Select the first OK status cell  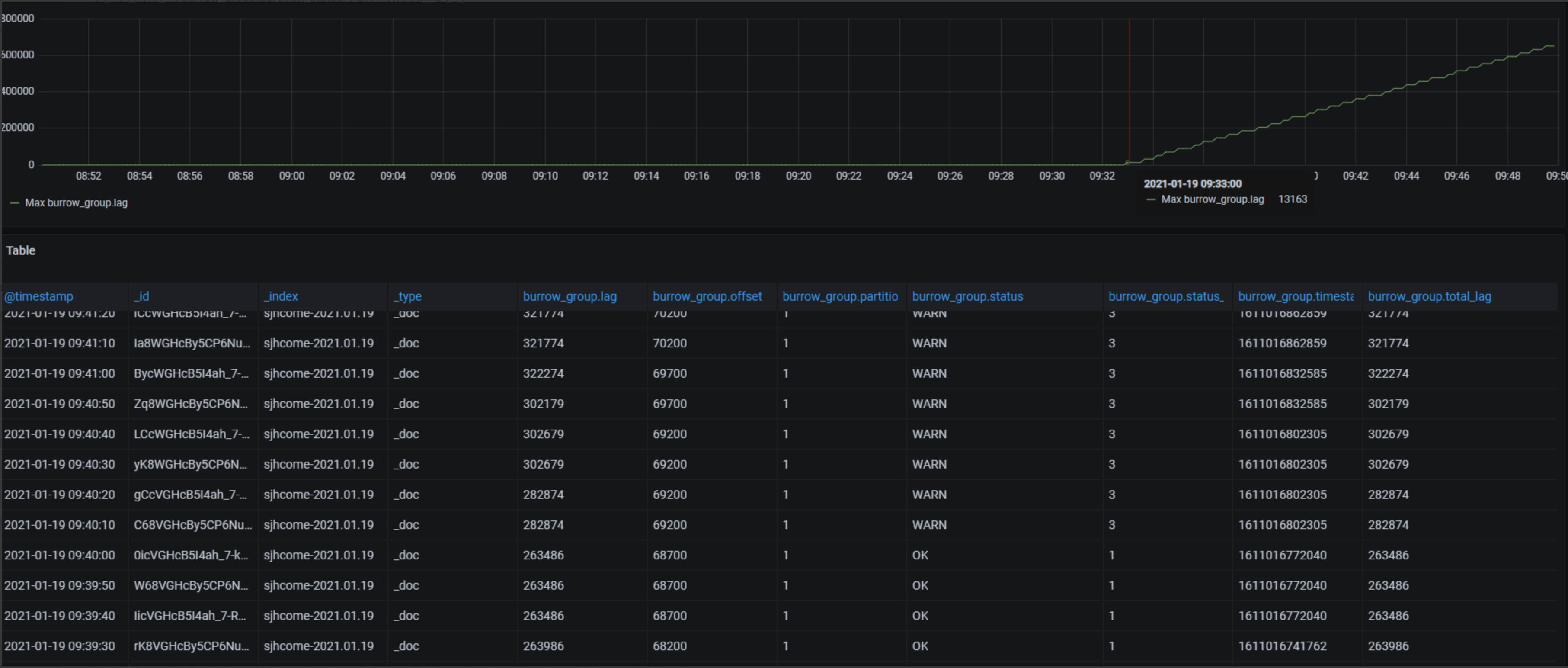pyautogui.click(x=920, y=556)
